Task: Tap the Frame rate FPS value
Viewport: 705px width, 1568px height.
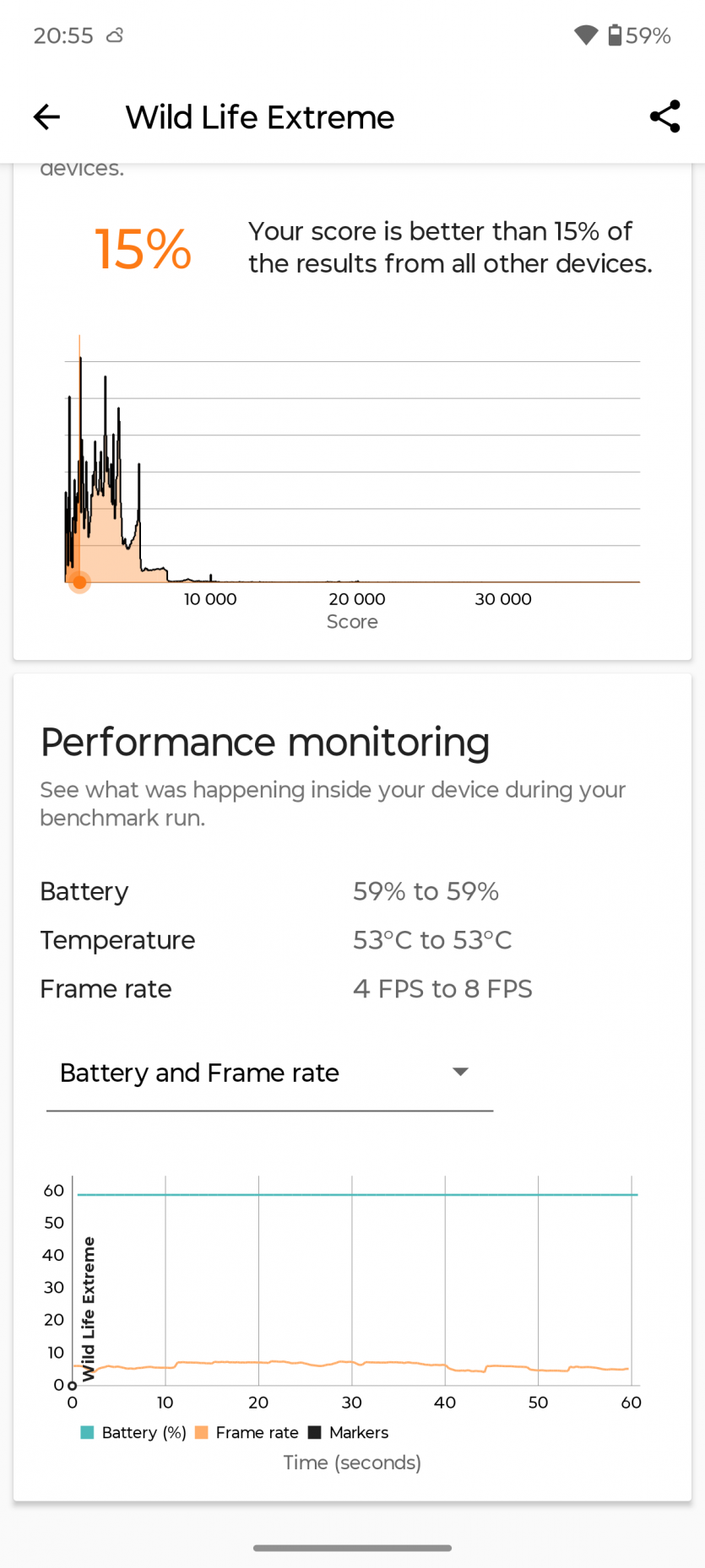Action: click(x=442, y=989)
